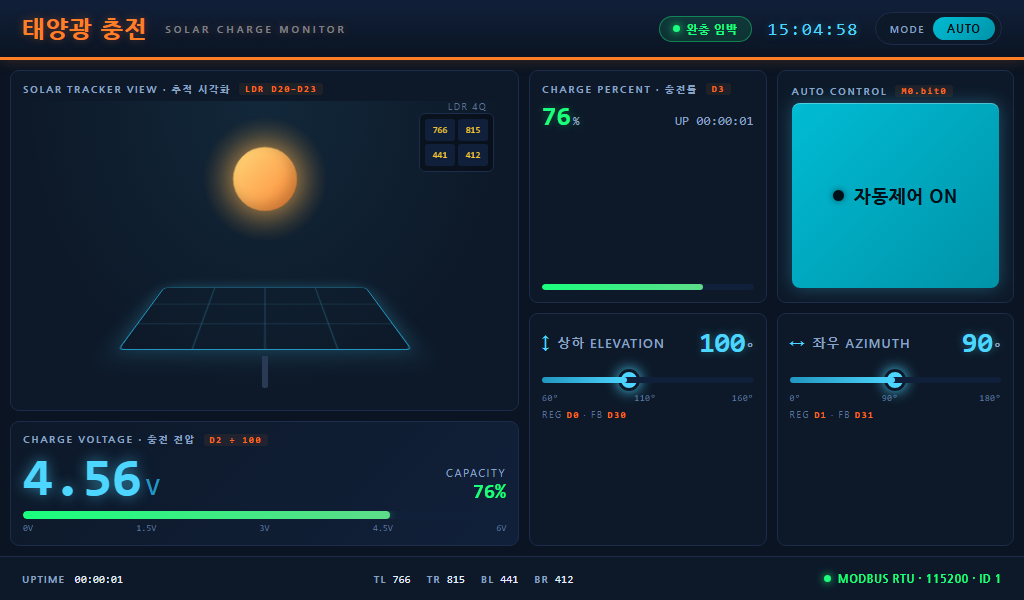This screenshot has width=1024, height=600.
Task: Click the 160° elevation scale label
Action: [742, 398]
